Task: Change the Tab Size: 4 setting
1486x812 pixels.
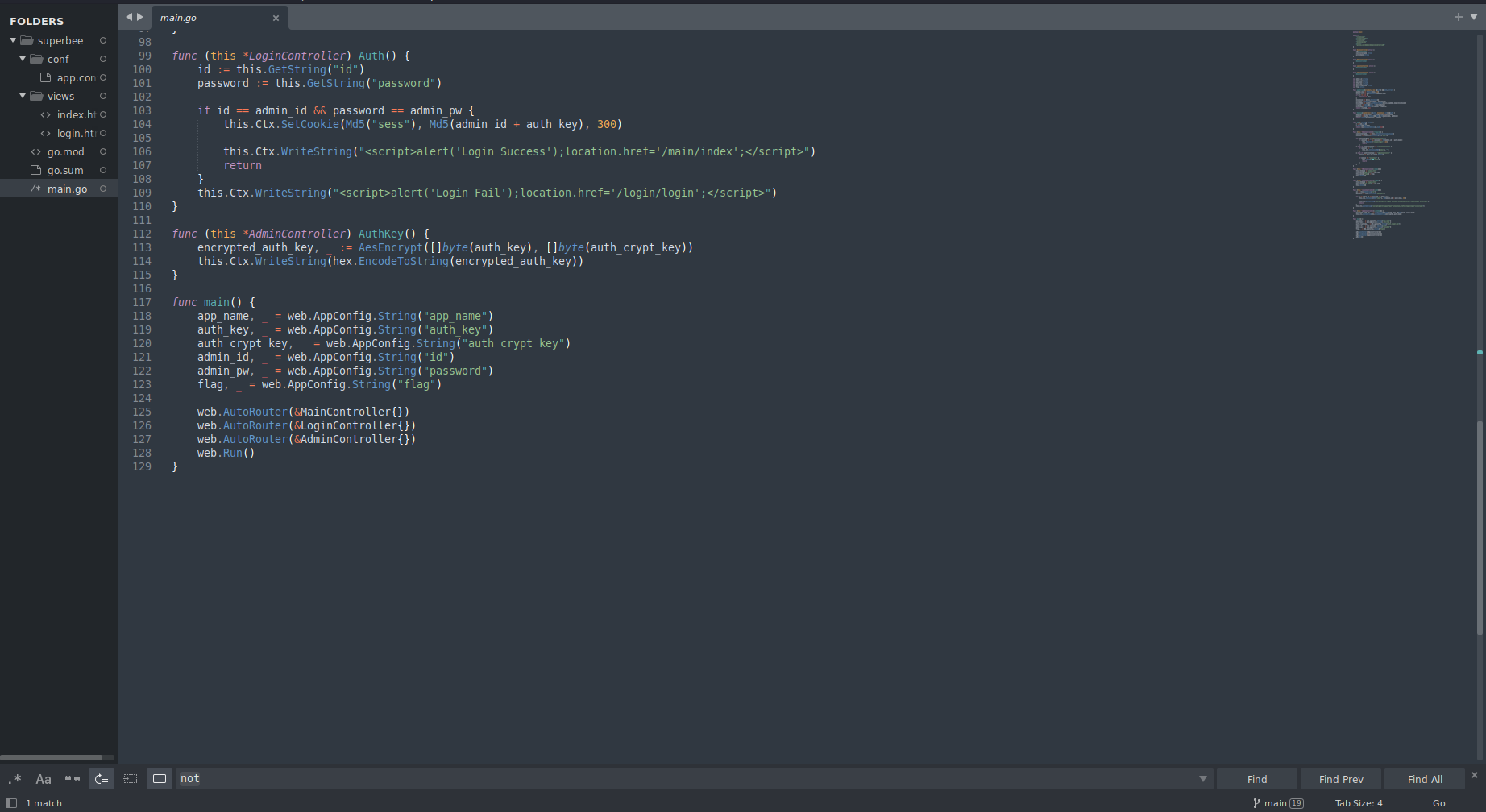Action: (1359, 803)
